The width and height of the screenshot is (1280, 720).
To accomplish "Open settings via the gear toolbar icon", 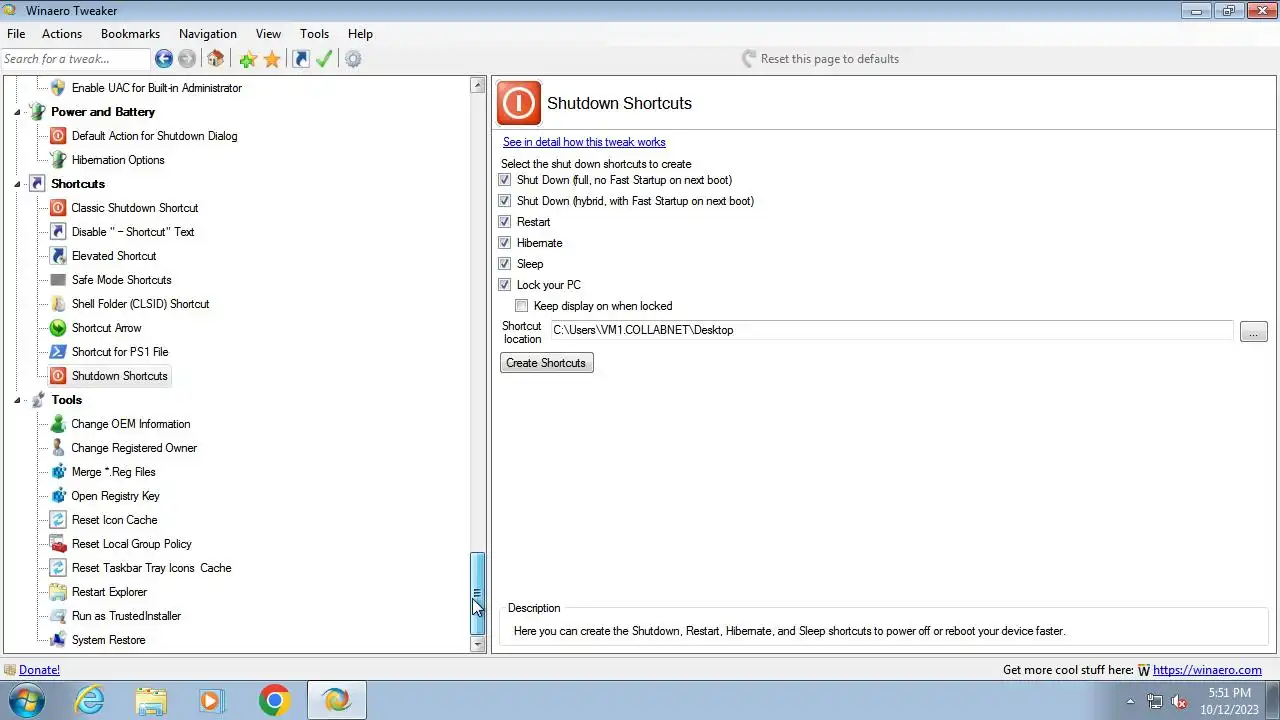I will 353,59.
